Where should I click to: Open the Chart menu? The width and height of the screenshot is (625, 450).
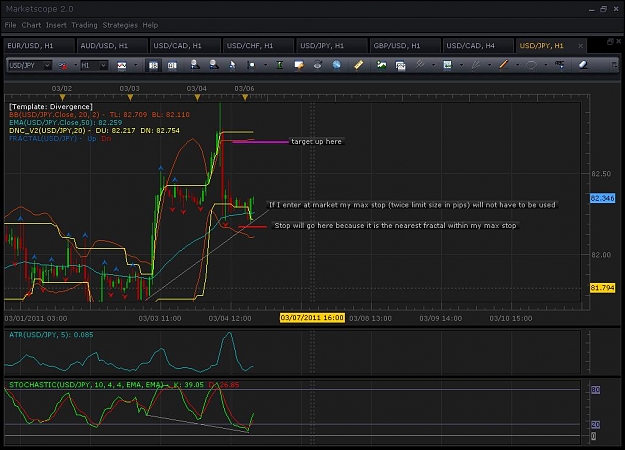pyautogui.click(x=31, y=25)
